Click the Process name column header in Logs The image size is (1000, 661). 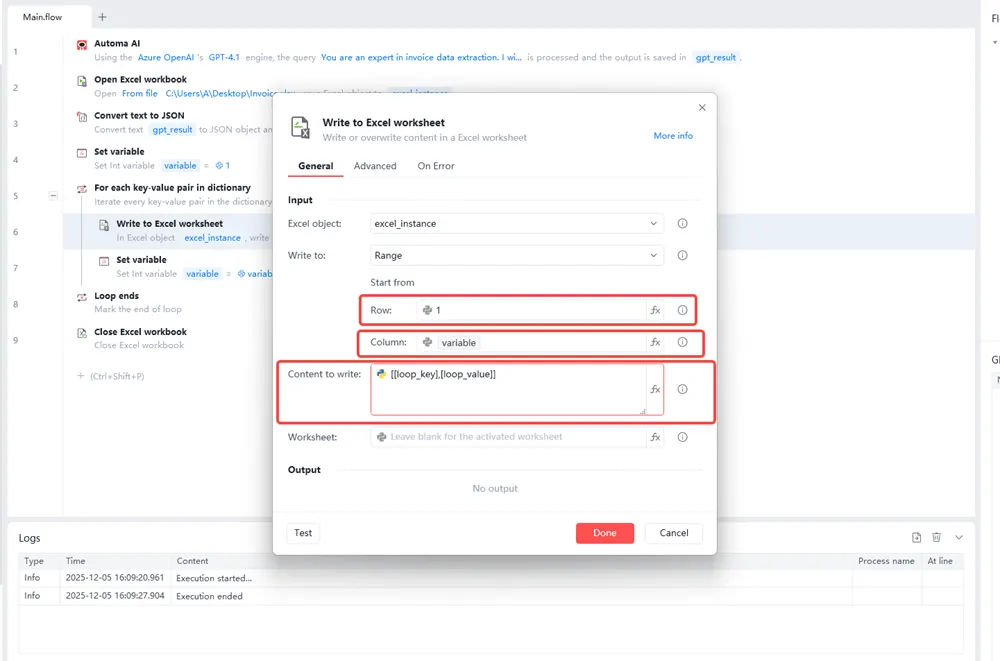tap(886, 561)
